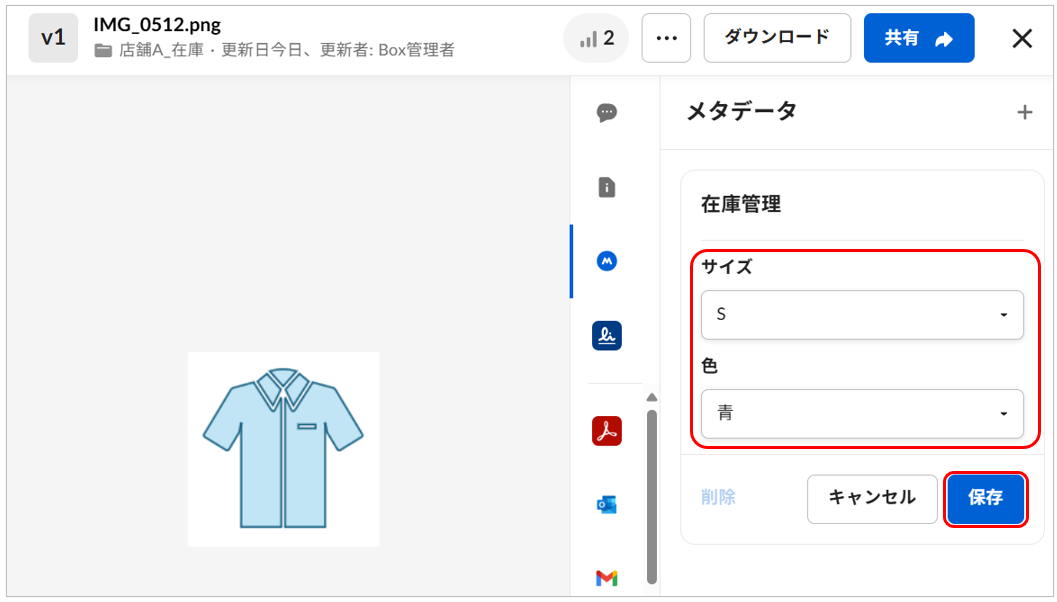
Task: Click the plus icon to add metadata
Action: pyautogui.click(x=1024, y=113)
